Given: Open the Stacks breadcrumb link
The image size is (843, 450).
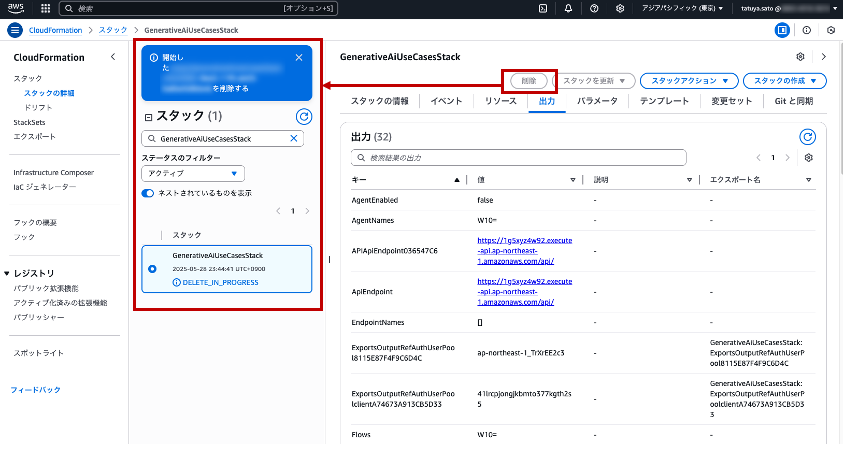Looking at the screenshot, I should (x=113, y=30).
